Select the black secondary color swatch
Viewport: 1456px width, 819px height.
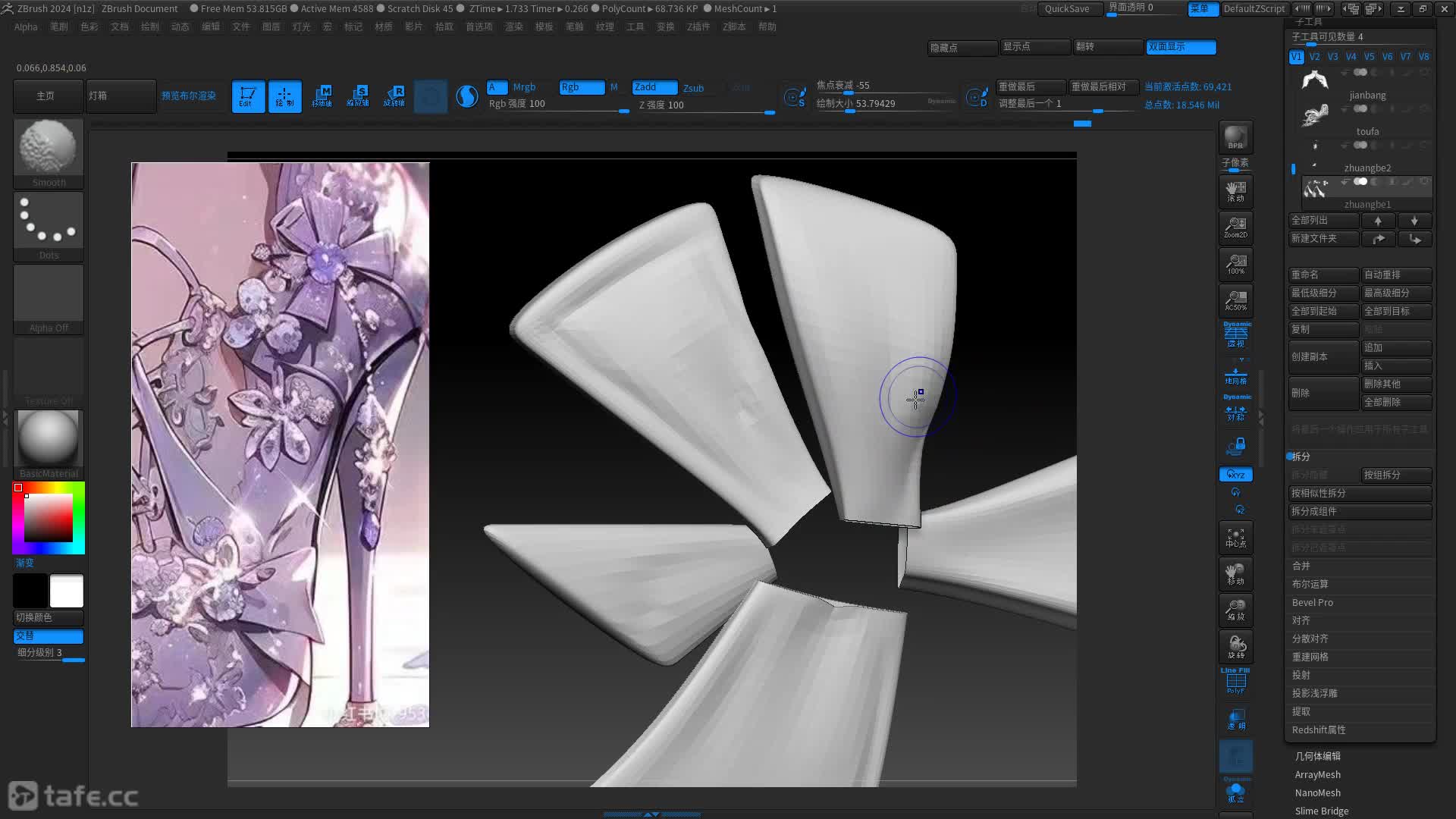coord(30,591)
